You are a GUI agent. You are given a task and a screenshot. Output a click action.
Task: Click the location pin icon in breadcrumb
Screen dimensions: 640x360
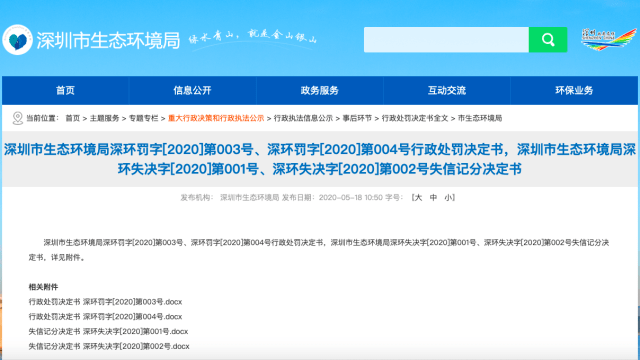(x=18, y=118)
